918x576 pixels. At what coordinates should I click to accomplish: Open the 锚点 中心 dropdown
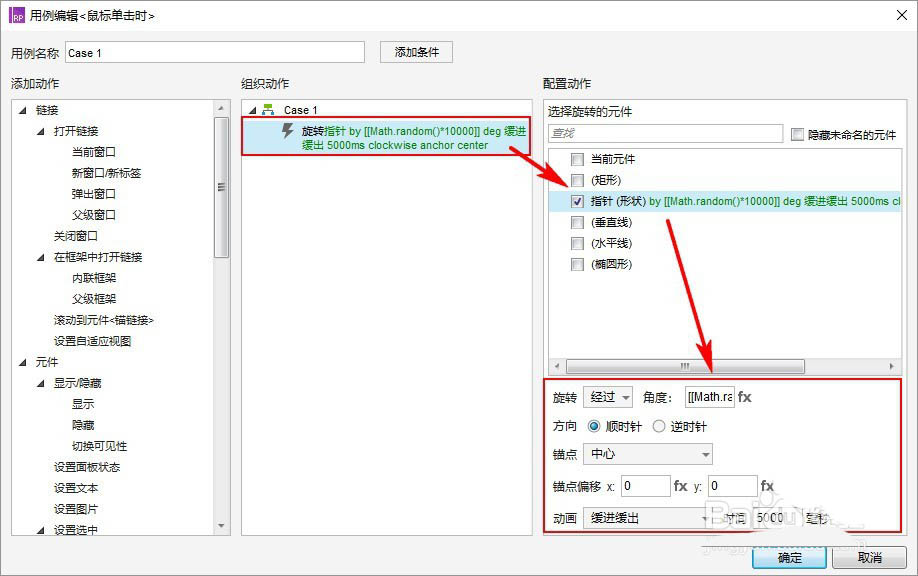(x=648, y=454)
